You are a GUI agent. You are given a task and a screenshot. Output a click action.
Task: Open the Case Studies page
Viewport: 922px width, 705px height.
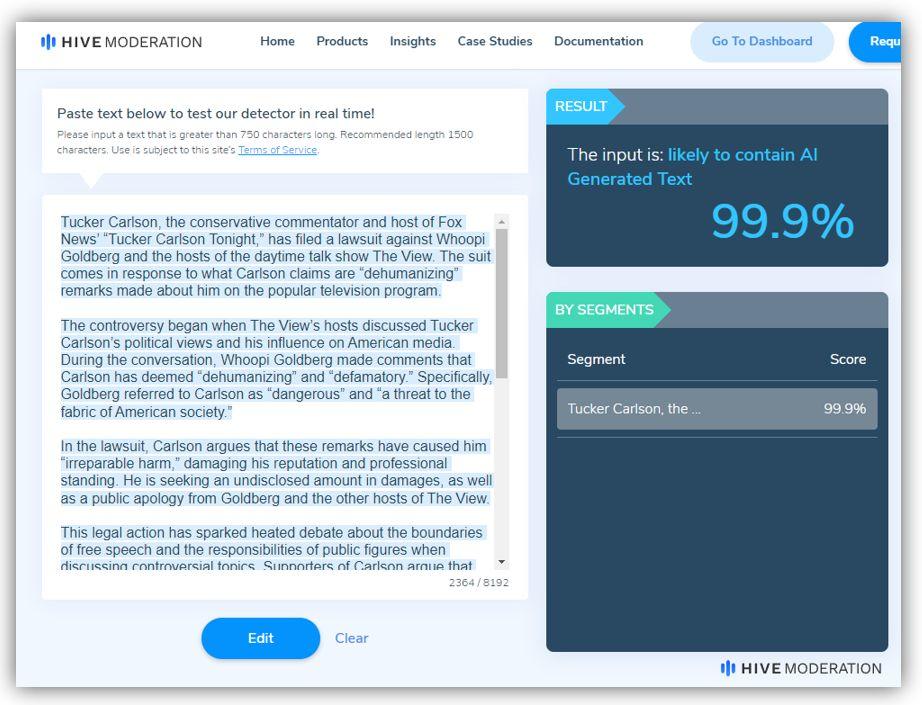coord(495,41)
